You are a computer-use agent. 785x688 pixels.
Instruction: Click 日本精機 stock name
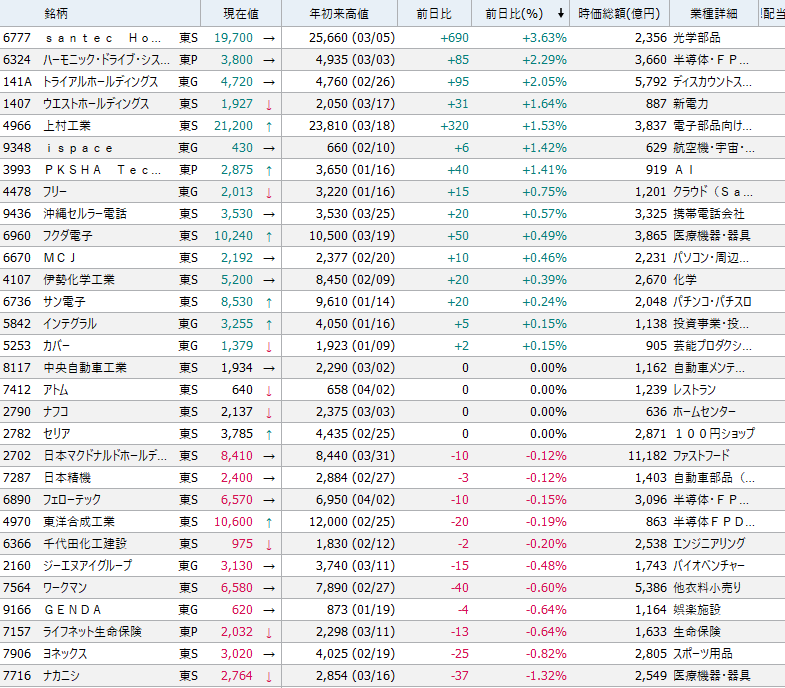(67, 478)
